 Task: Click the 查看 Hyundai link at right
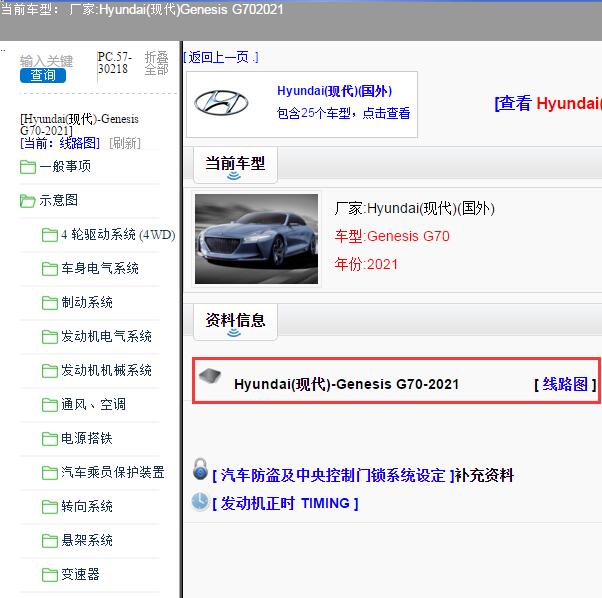(x=548, y=103)
